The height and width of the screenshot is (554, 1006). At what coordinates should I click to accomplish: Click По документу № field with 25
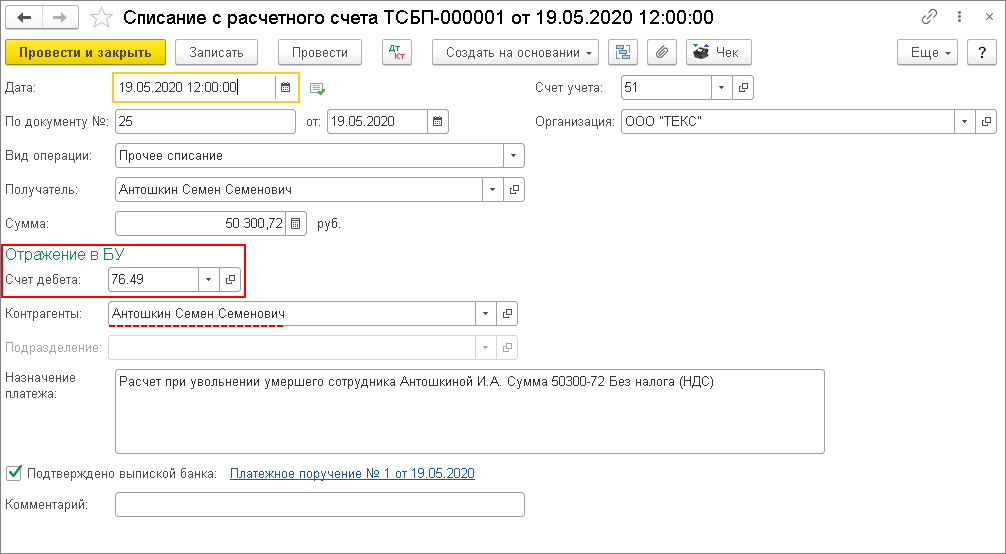[x=205, y=121]
